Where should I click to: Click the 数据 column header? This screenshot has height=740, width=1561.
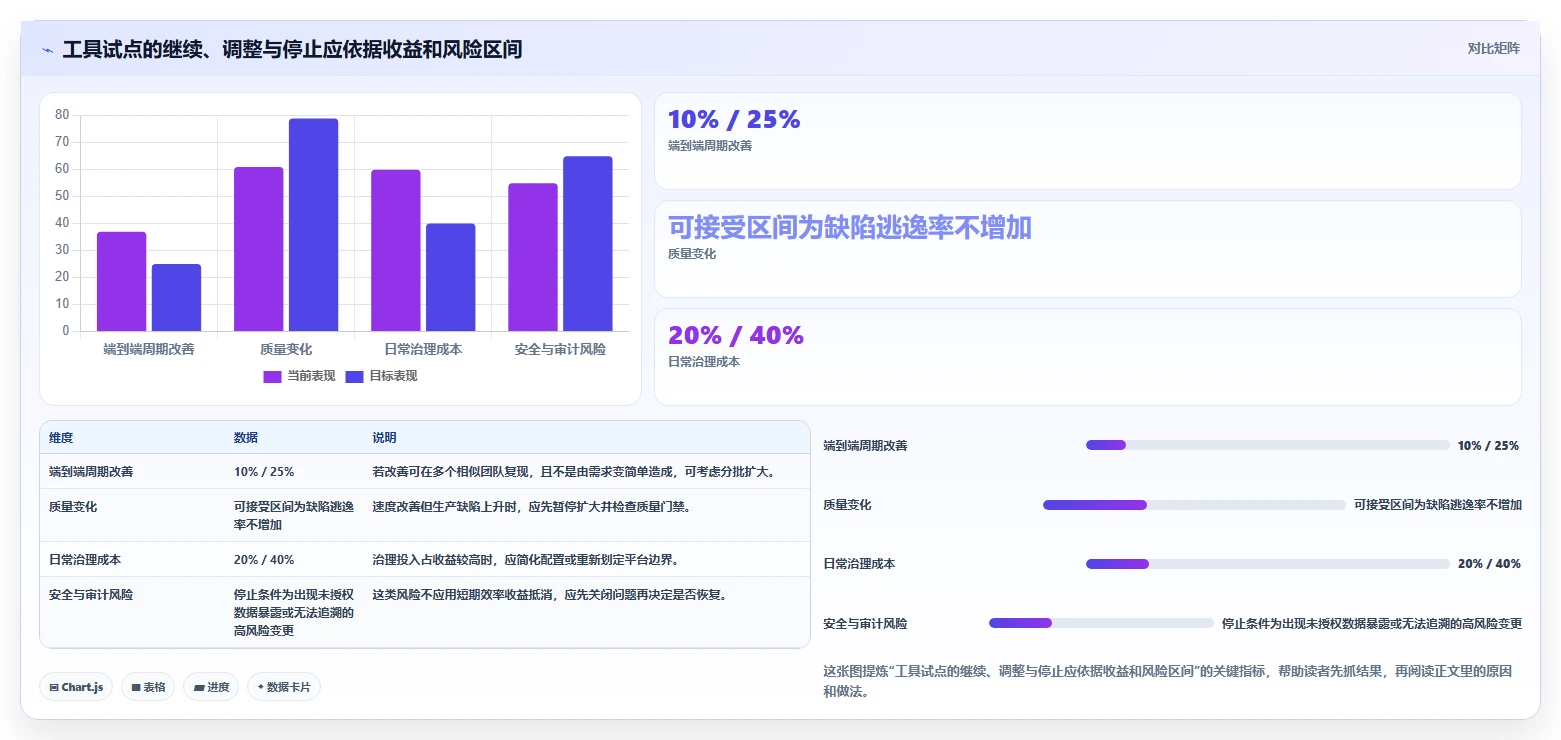(246, 438)
